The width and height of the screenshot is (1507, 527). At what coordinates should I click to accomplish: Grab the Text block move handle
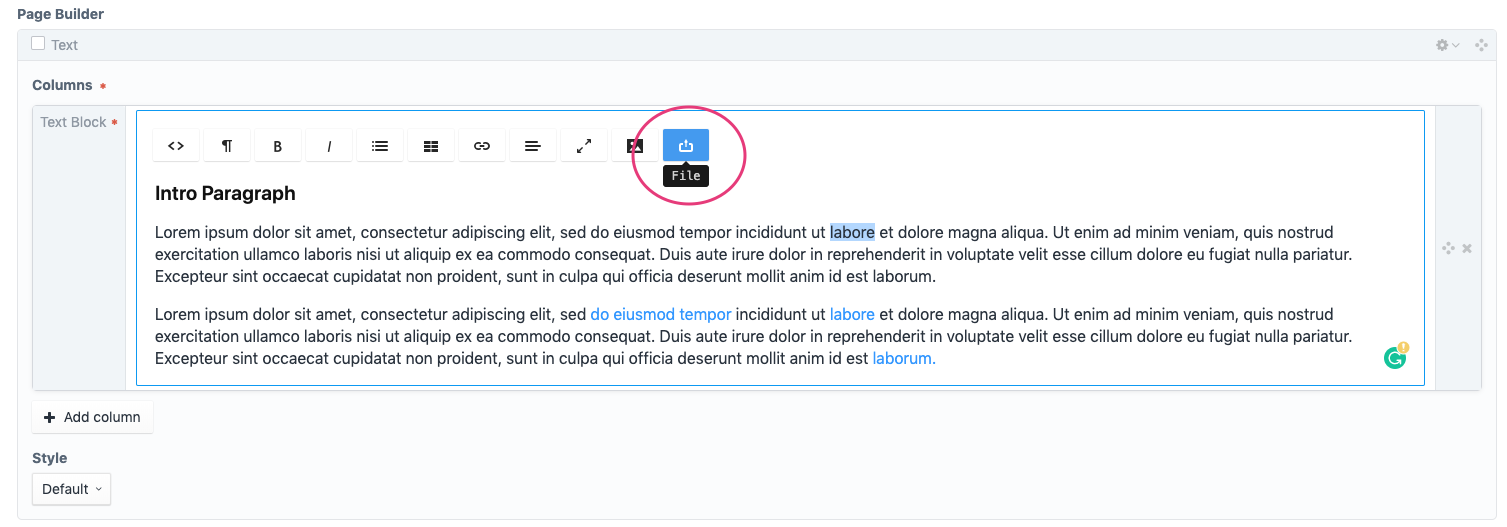pyautogui.click(x=1481, y=45)
